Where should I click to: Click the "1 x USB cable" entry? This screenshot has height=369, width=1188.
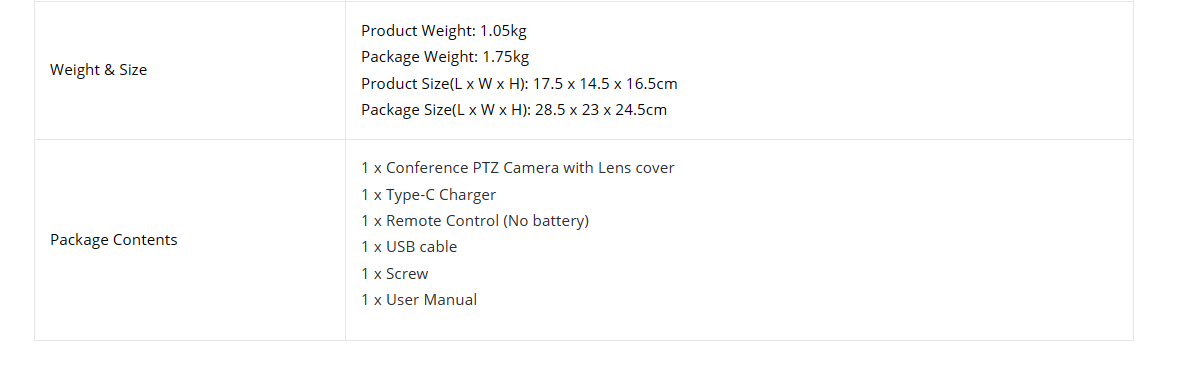tap(409, 247)
